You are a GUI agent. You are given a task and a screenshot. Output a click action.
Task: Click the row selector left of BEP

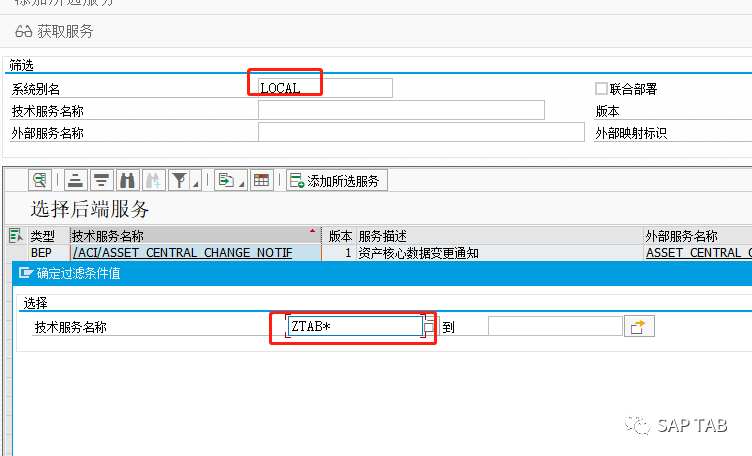[x=17, y=253]
